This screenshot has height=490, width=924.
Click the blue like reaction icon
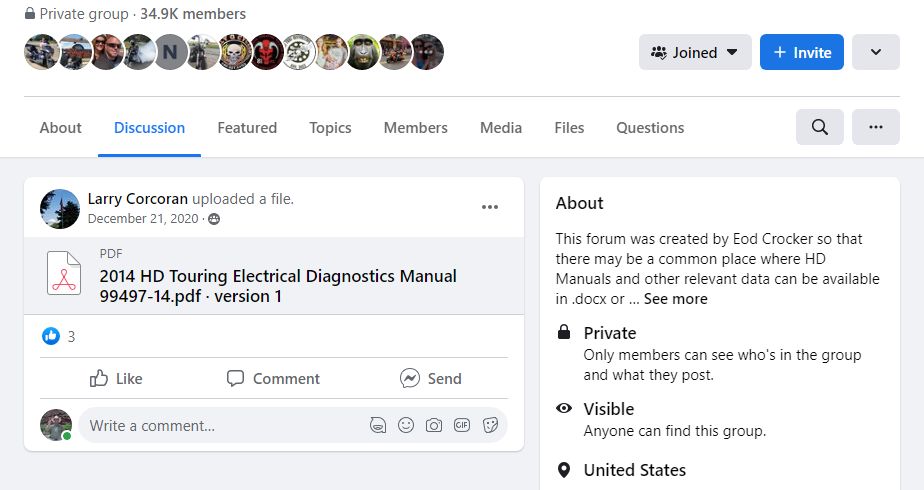(x=51, y=336)
